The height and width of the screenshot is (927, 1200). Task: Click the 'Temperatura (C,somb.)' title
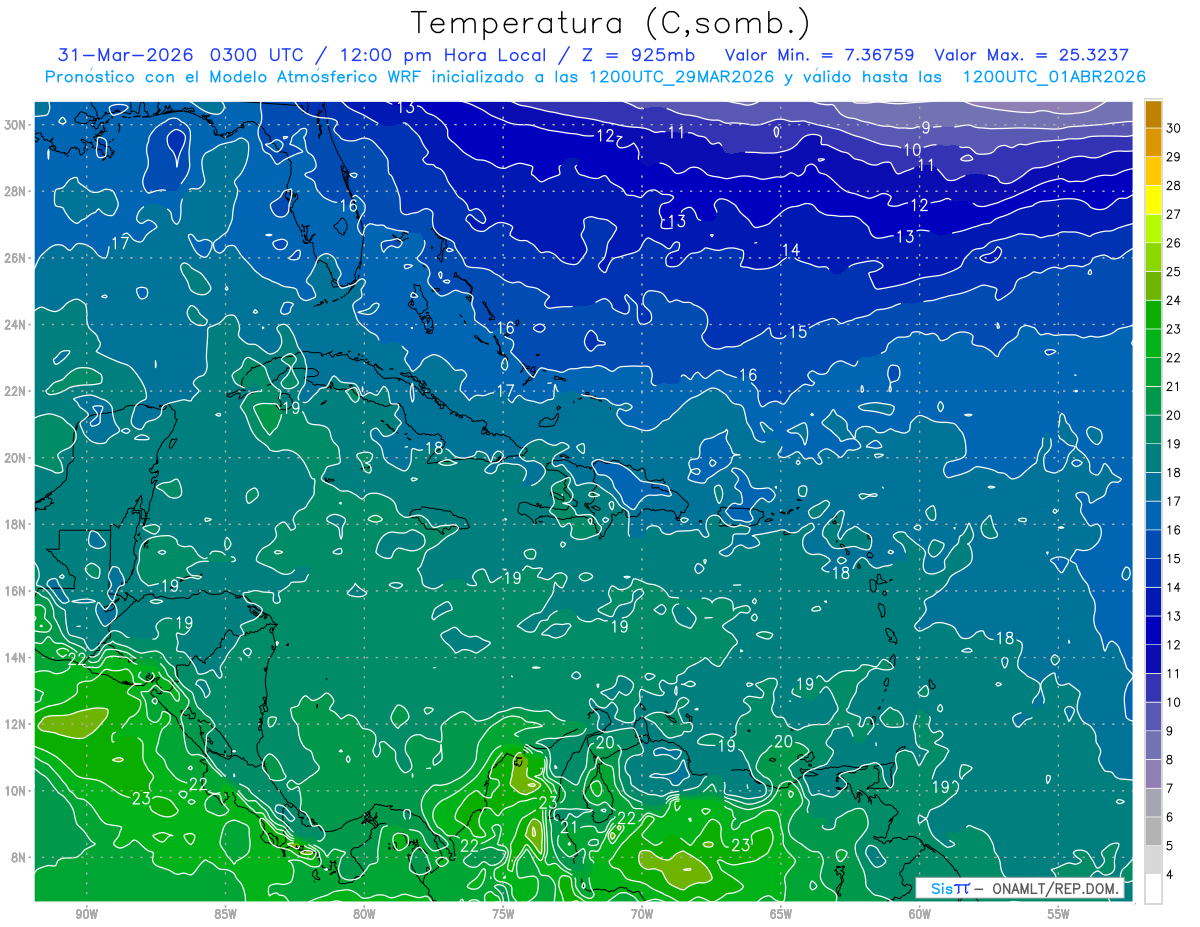(x=610, y=22)
